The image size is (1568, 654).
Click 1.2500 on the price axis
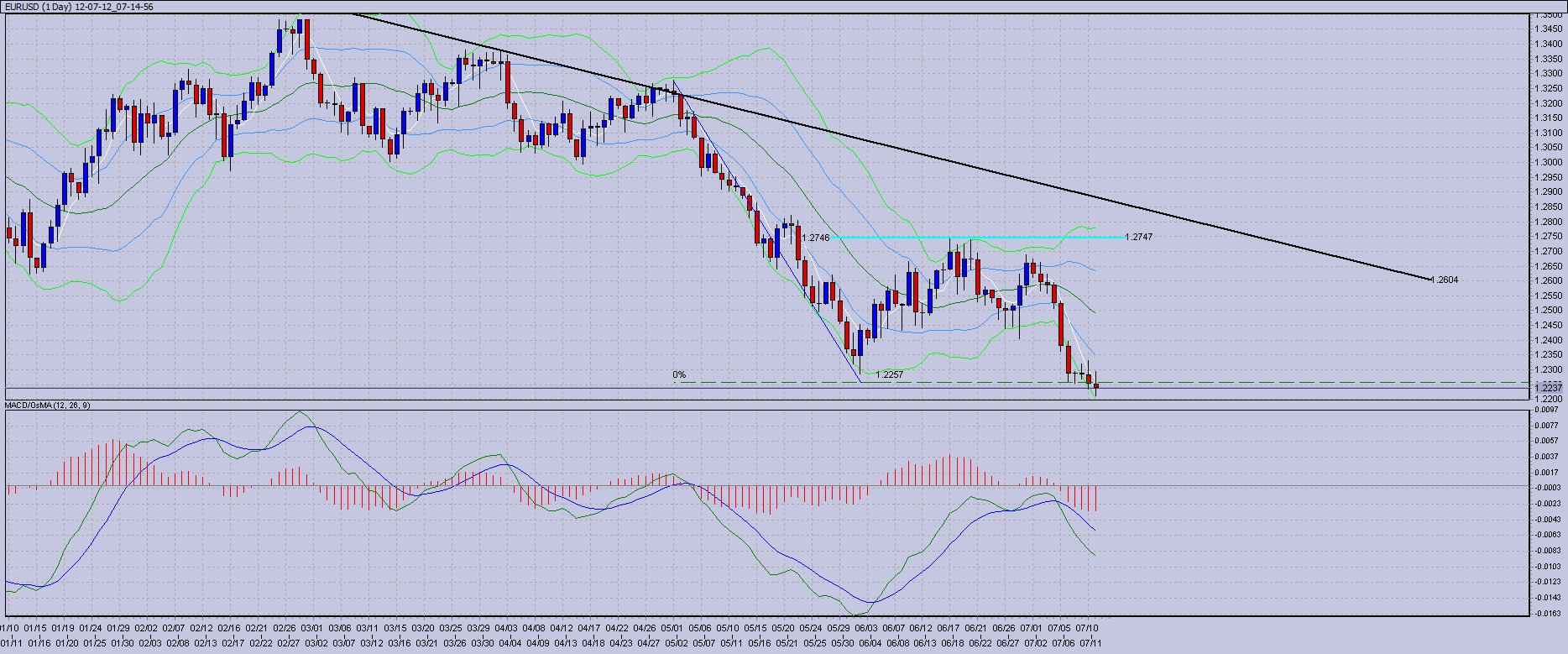pos(1548,311)
